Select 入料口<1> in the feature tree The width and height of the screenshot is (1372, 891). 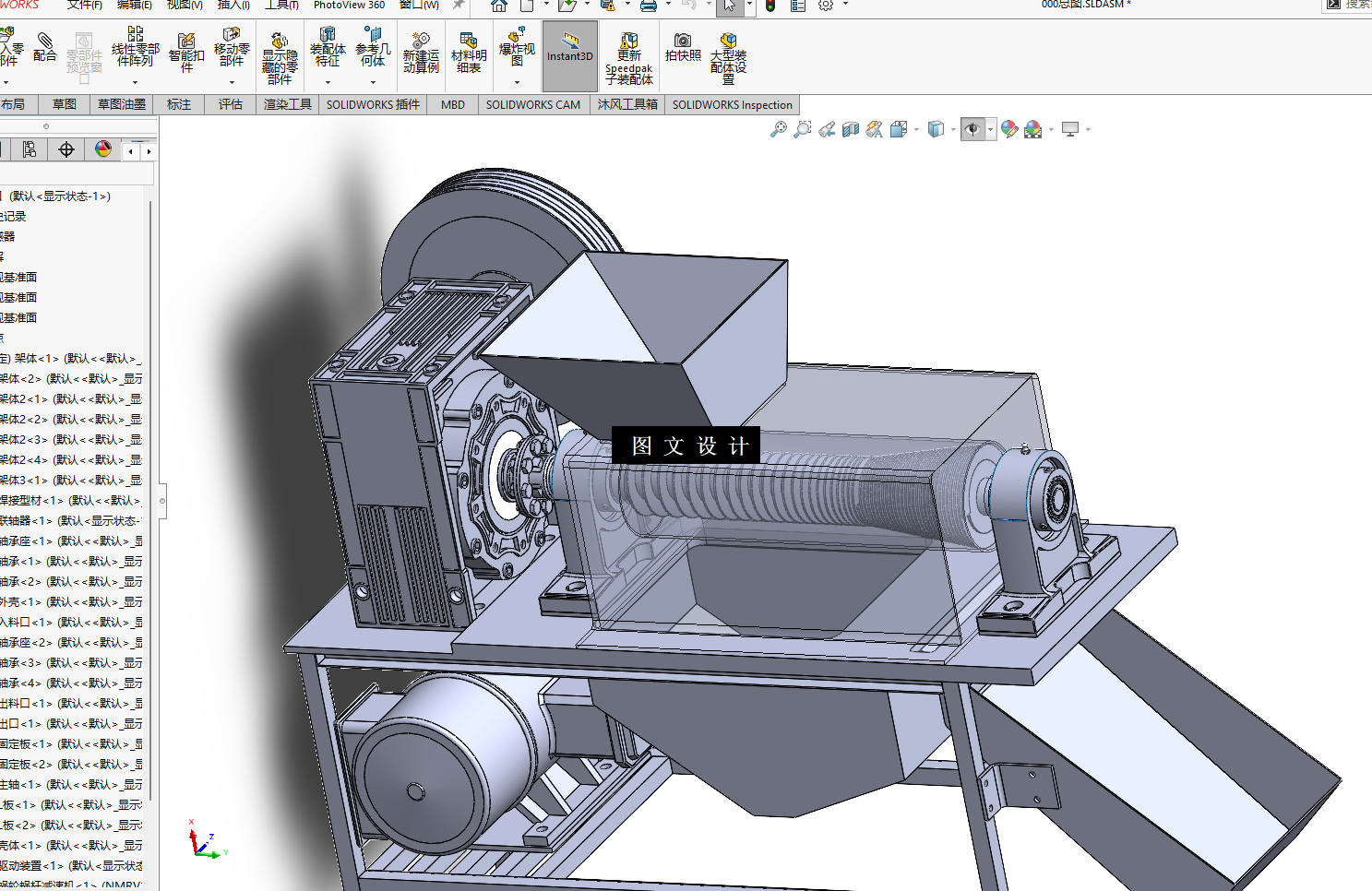tap(71, 622)
